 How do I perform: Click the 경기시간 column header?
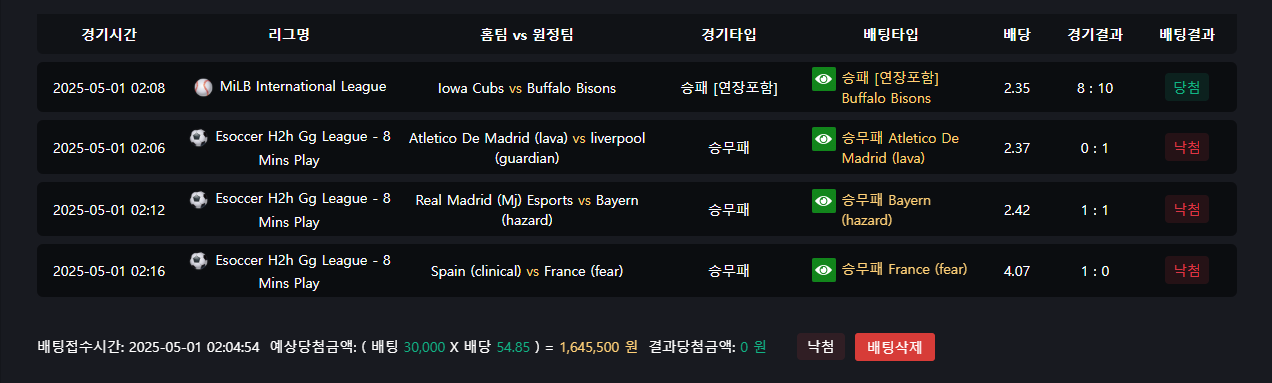point(109,34)
